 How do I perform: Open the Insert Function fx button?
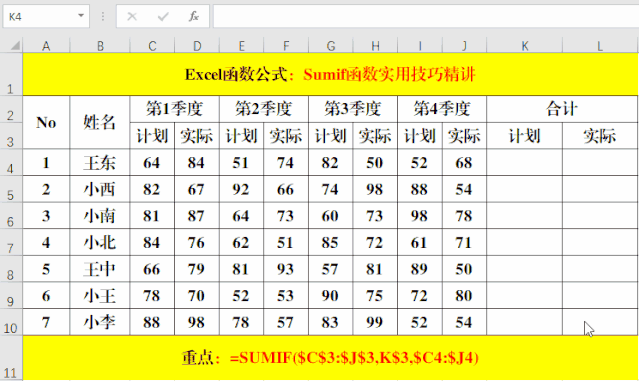pyautogui.click(x=194, y=16)
